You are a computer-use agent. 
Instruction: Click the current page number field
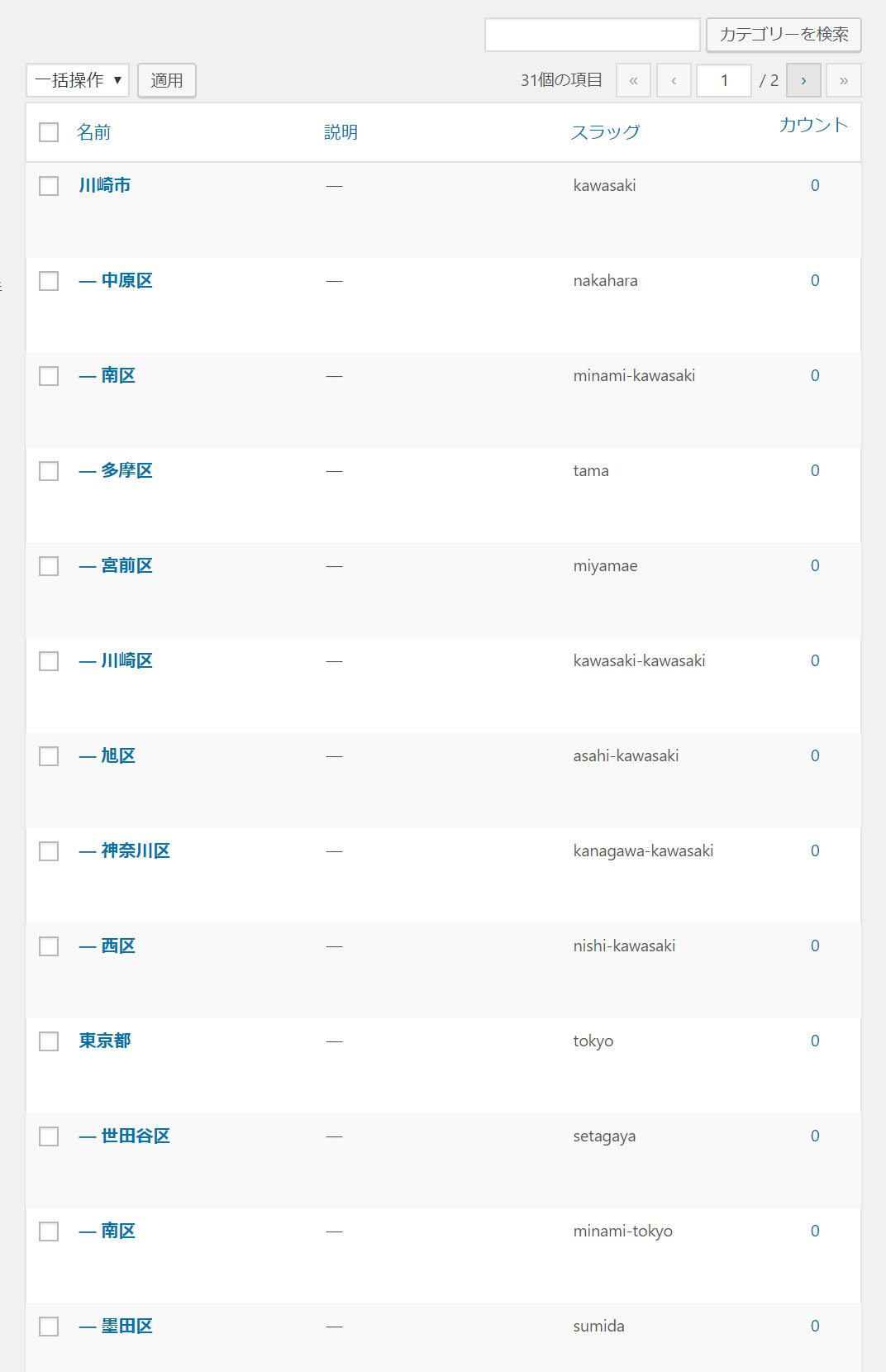click(723, 81)
